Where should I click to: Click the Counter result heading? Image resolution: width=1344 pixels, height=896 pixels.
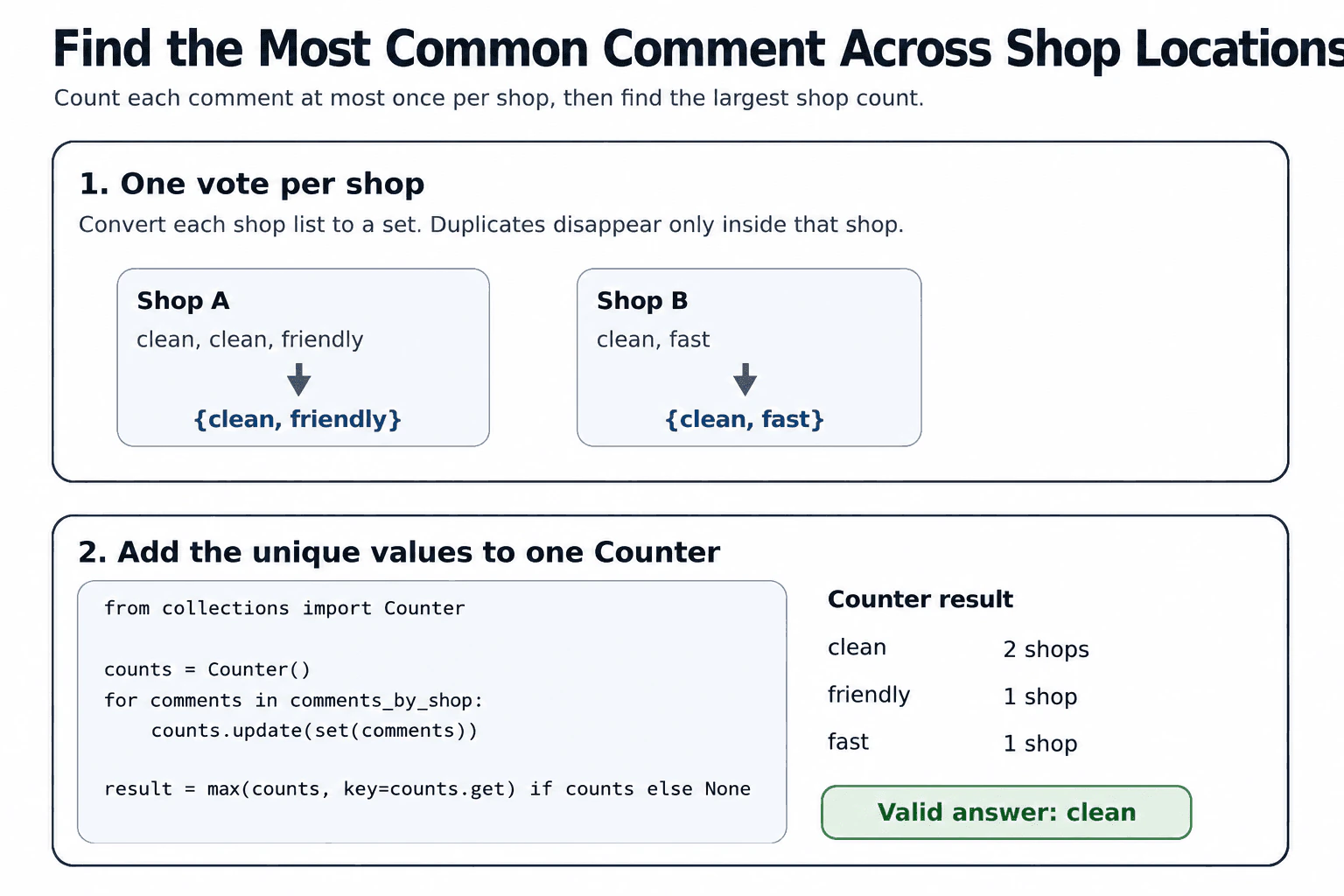(920, 599)
